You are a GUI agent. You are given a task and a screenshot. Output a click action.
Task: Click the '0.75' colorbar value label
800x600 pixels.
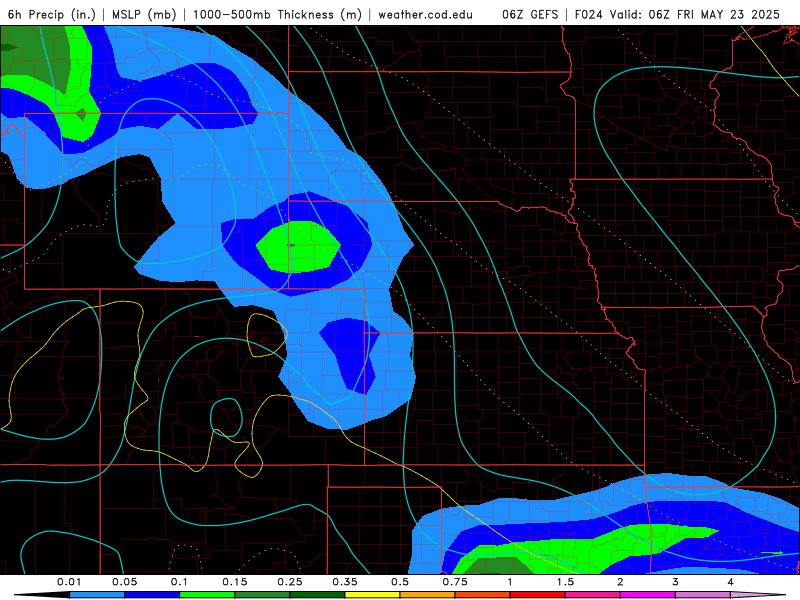(455, 582)
